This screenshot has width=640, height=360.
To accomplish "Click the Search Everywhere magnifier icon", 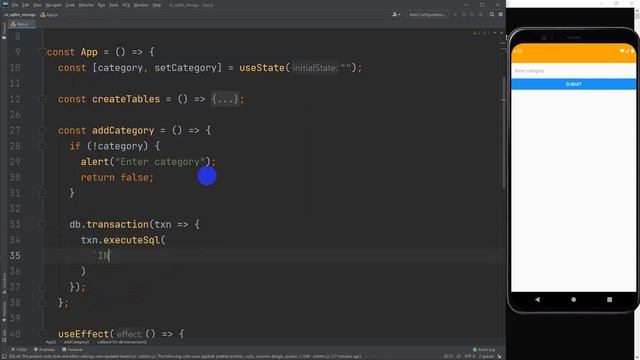I will tap(492, 14).
